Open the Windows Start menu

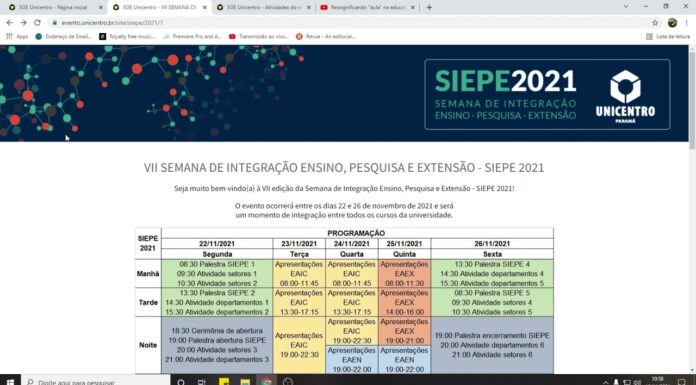[x=10, y=381]
